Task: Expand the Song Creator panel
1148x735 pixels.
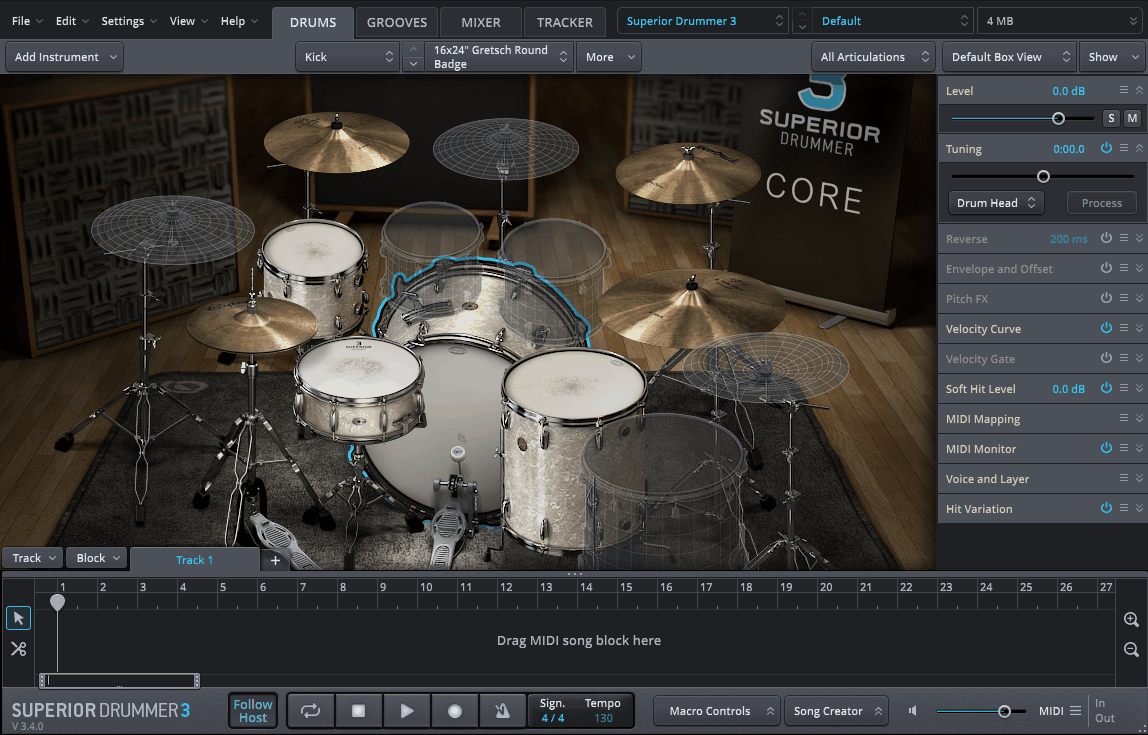Action: click(836, 711)
